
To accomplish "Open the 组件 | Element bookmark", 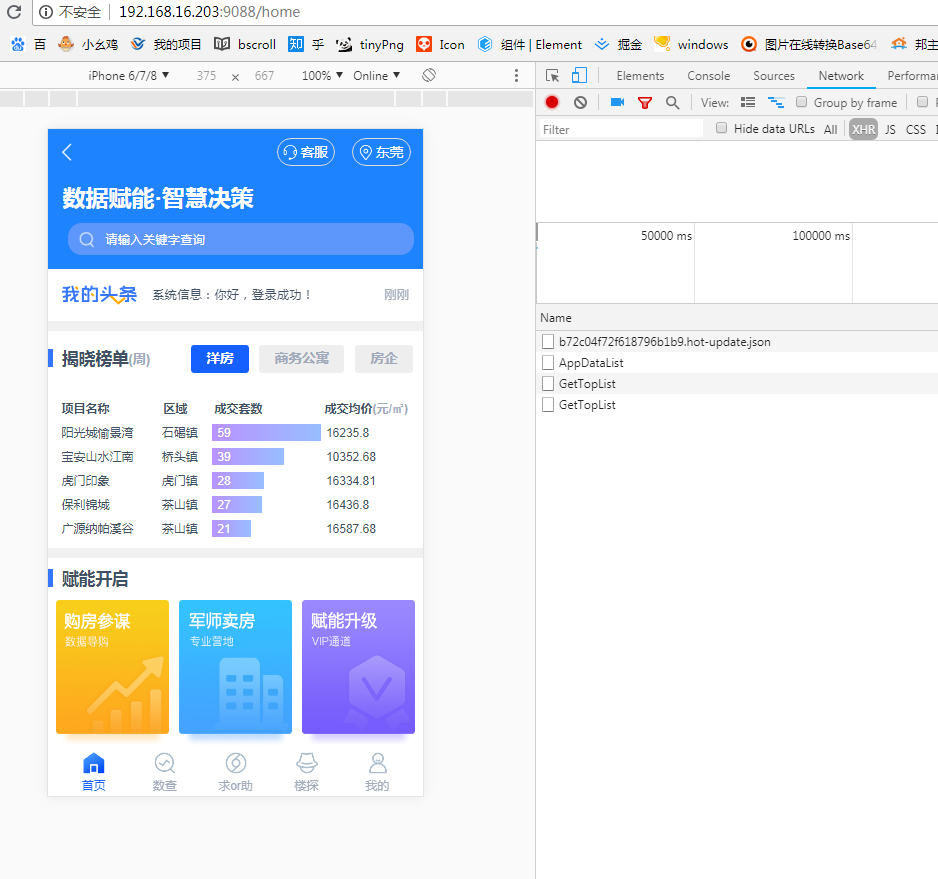I will (530, 44).
